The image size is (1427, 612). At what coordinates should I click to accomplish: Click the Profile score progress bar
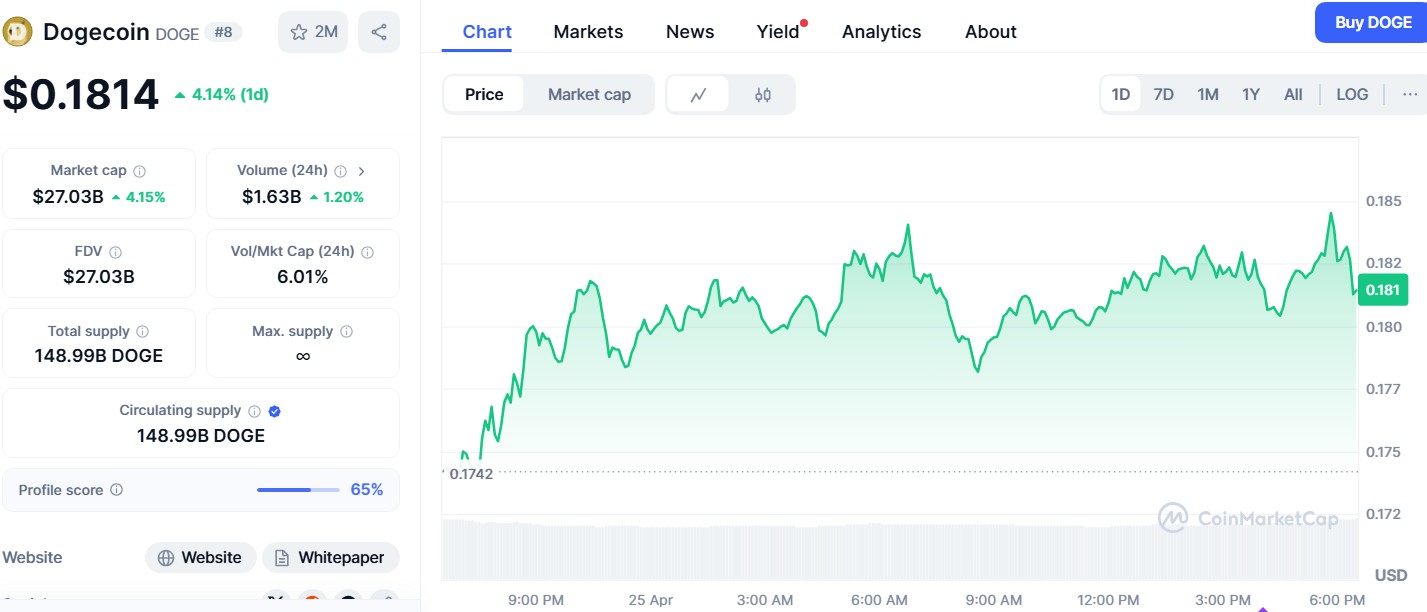[x=297, y=490]
